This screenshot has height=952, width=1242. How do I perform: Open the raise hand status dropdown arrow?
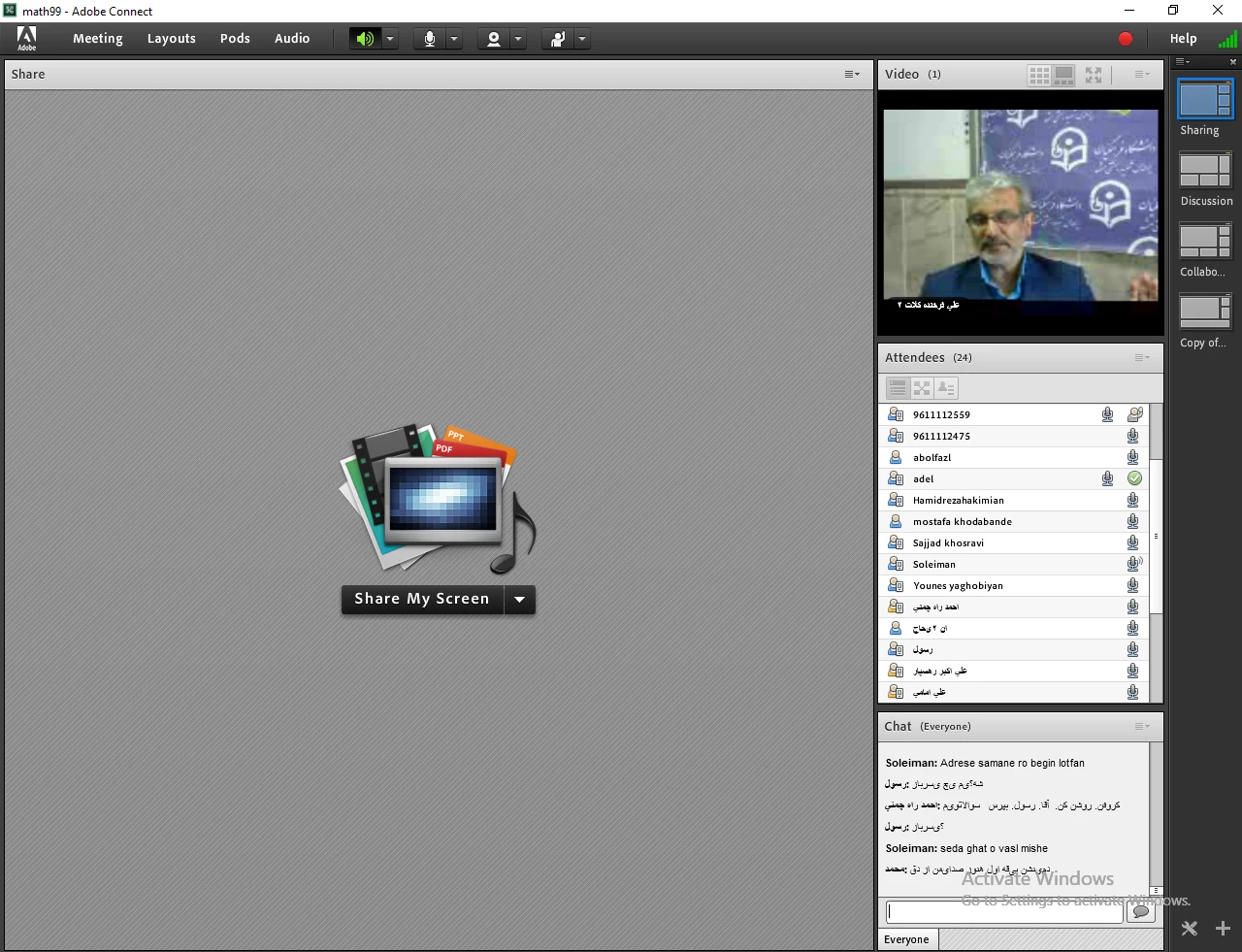click(x=582, y=39)
